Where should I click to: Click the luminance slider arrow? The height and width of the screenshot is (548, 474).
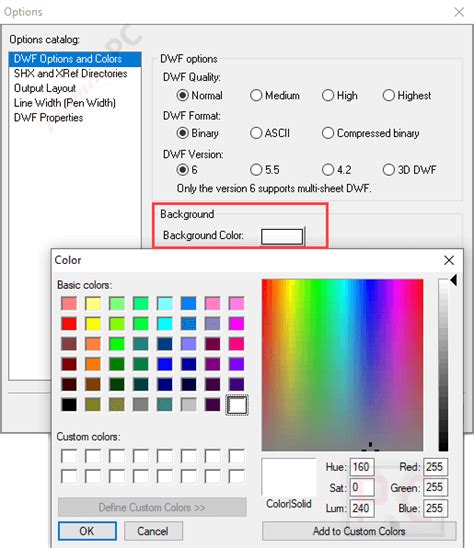(x=454, y=280)
